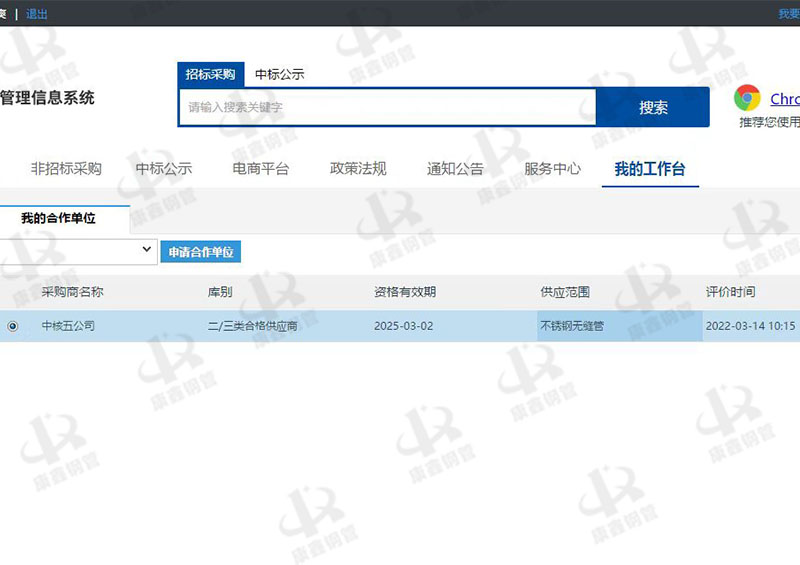Select the 我的工作台 navigation item
Screen dimensions: 800x565
(x=650, y=169)
